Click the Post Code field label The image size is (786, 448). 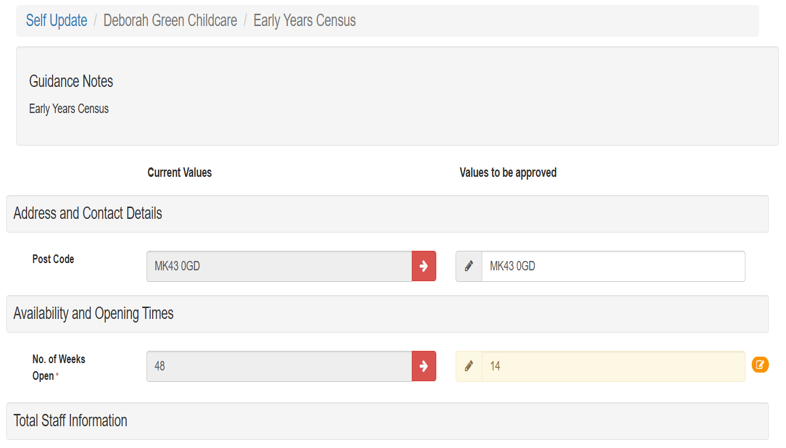[x=53, y=259]
